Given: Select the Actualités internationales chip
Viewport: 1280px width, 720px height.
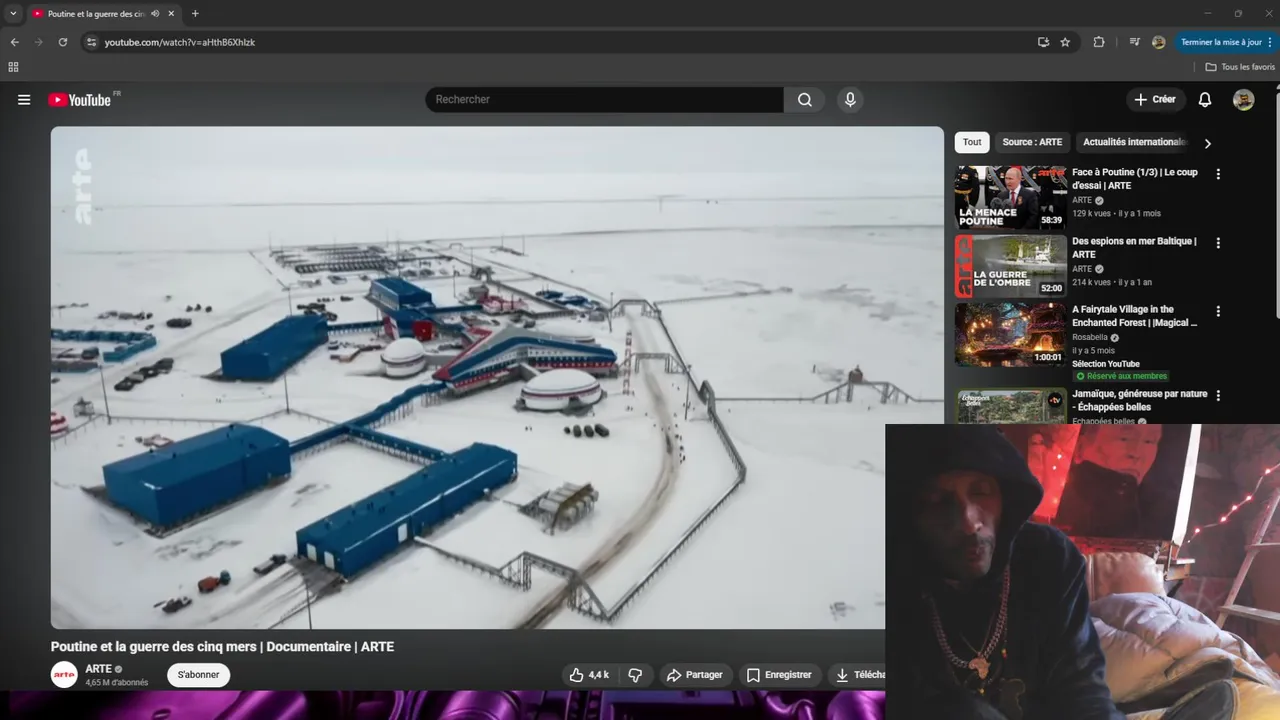Looking at the screenshot, I should pyautogui.click(x=1135, y=142).
